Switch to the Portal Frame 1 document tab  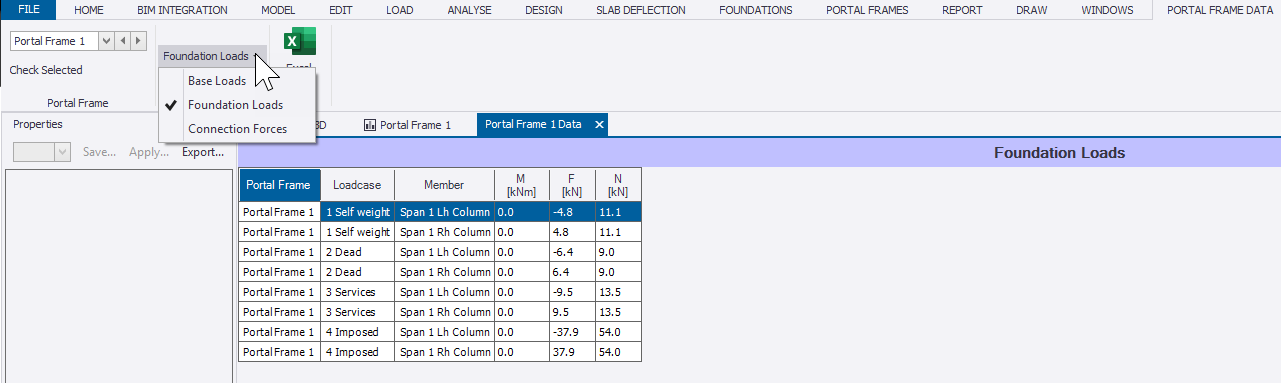[408, 125]
